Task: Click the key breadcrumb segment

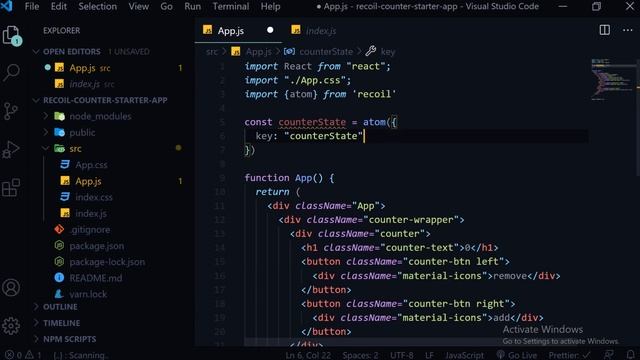Action: click(x=388, y=51)
